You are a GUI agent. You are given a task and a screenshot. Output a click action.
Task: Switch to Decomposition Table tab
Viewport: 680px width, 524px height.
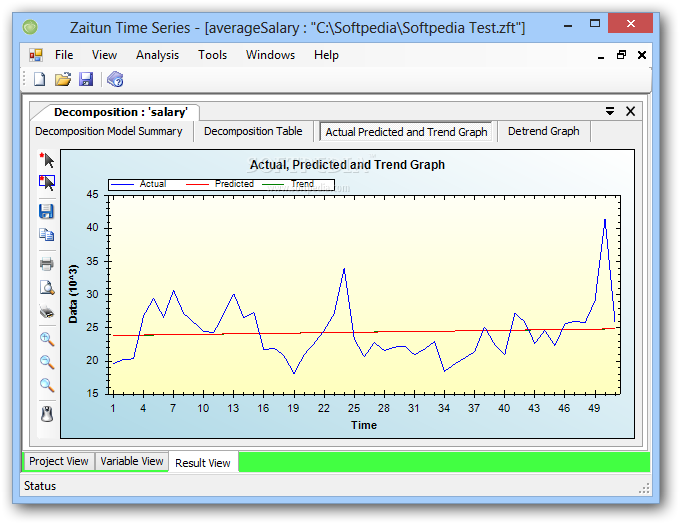pyautogui.click(x=253, y=131)
